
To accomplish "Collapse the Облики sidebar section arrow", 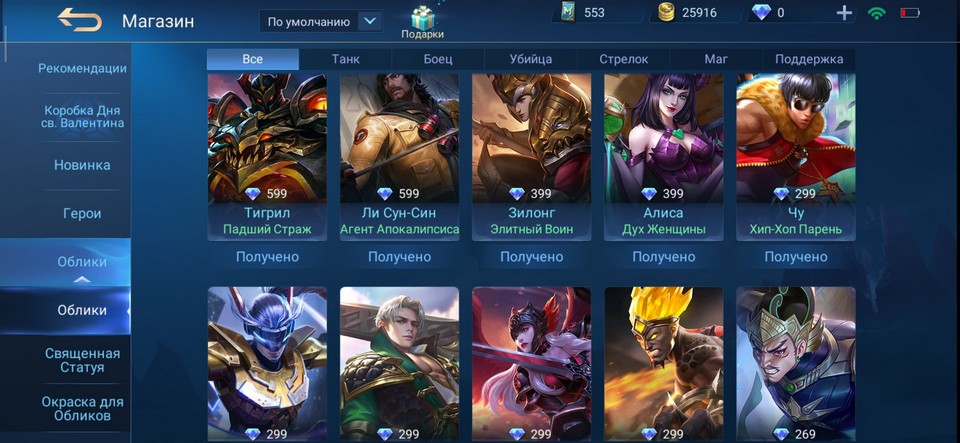I will click(x=82, y=280).
